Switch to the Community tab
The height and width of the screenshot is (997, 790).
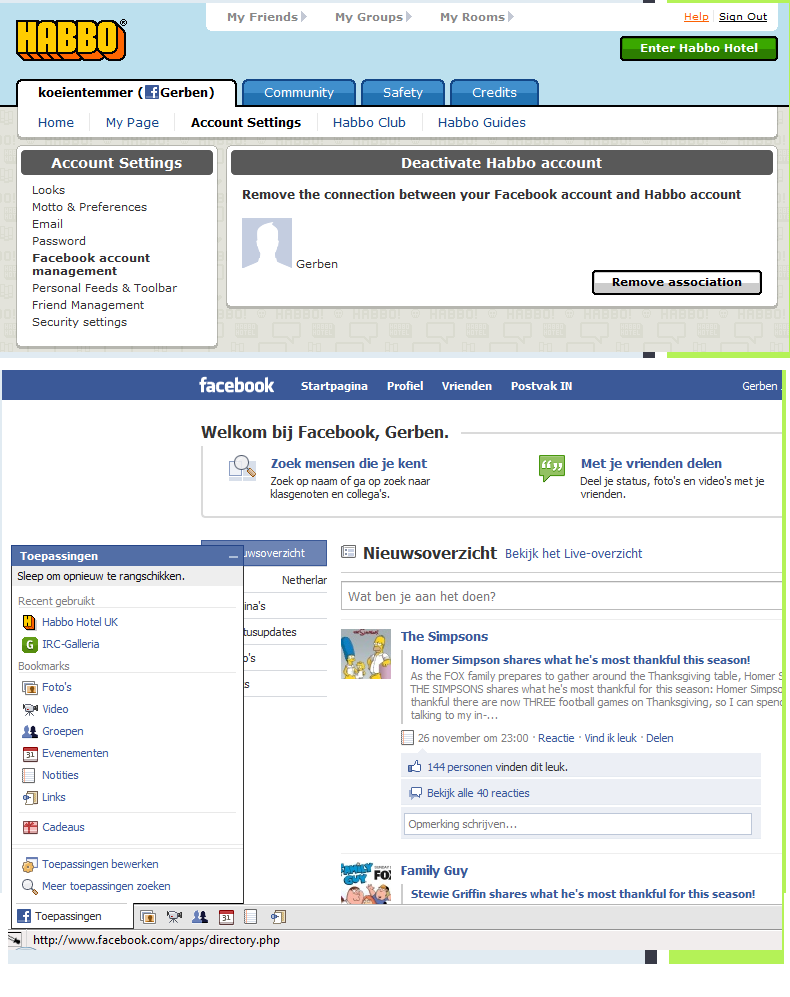299,93
